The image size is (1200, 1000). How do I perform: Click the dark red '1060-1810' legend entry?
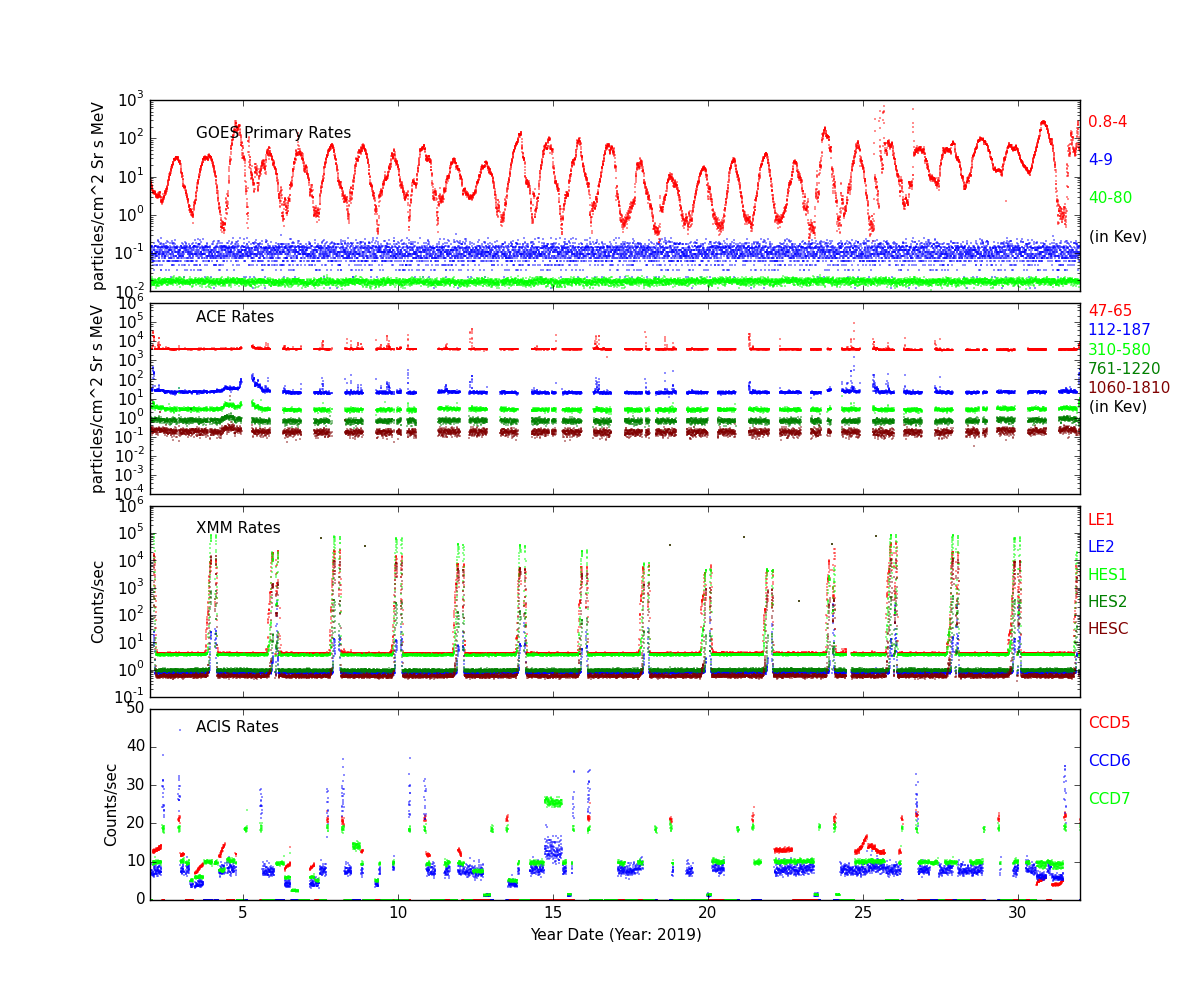[x=1128, y=388]
